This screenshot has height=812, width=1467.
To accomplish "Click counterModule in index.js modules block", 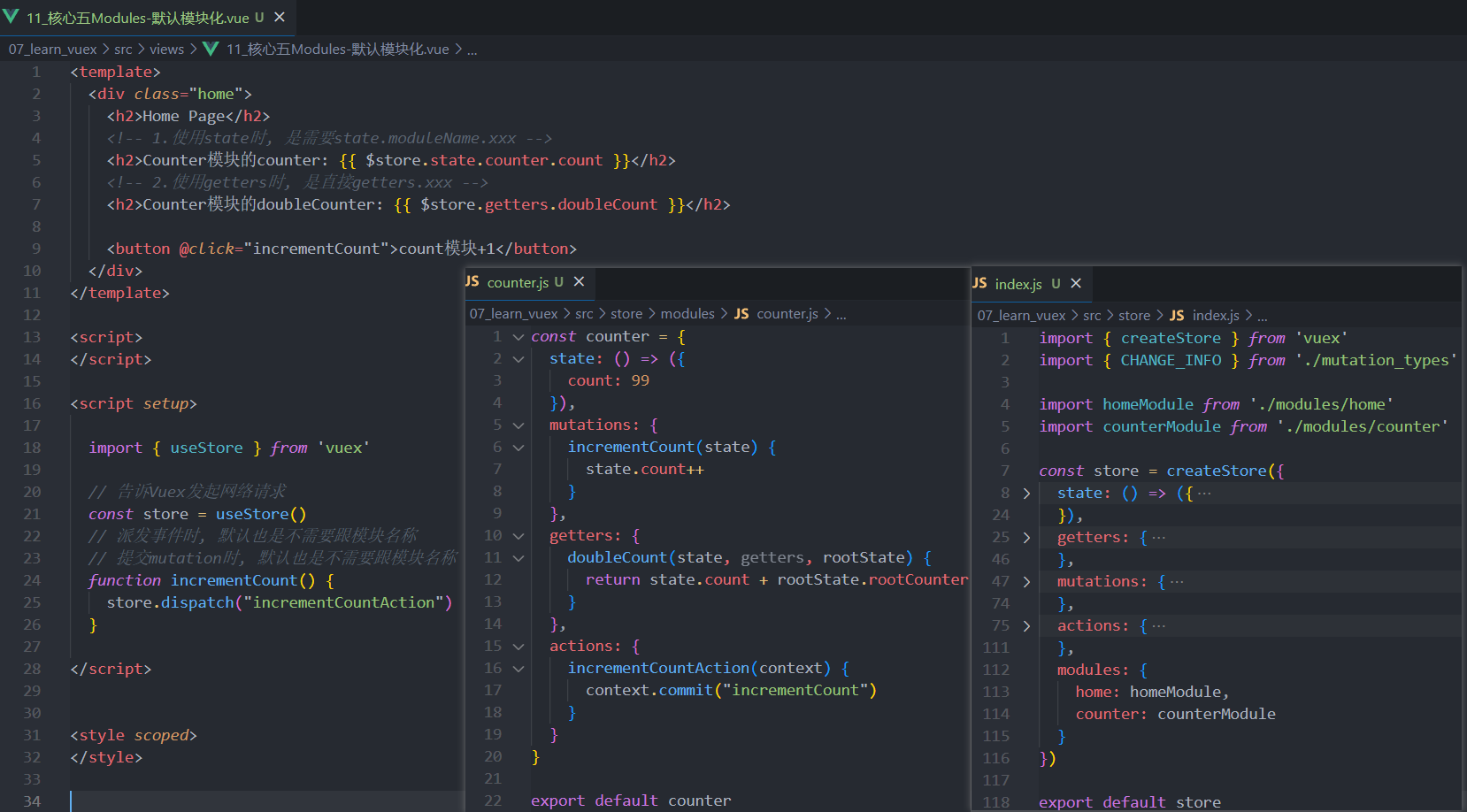I will (1217, 714).
